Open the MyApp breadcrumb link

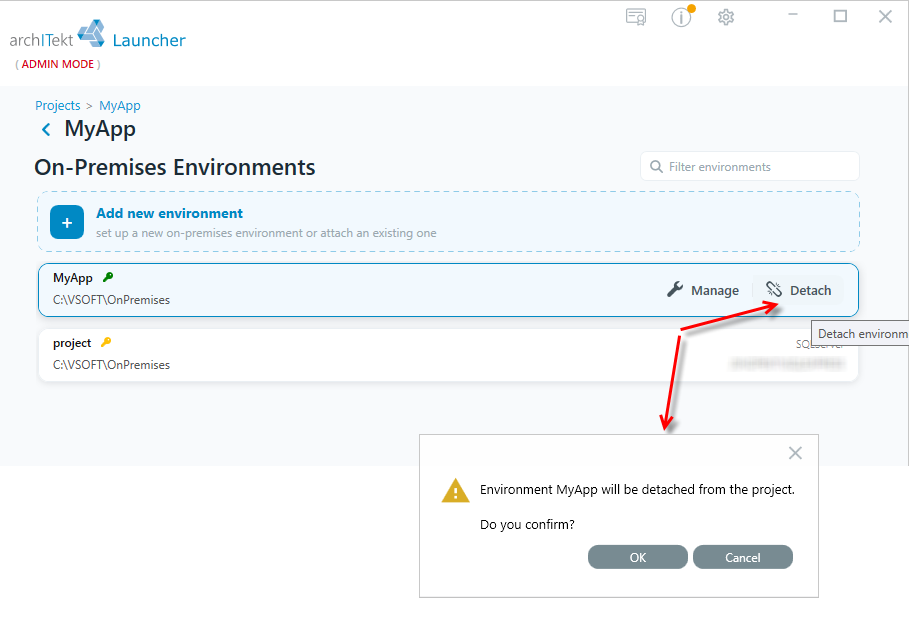pos(119,106)
